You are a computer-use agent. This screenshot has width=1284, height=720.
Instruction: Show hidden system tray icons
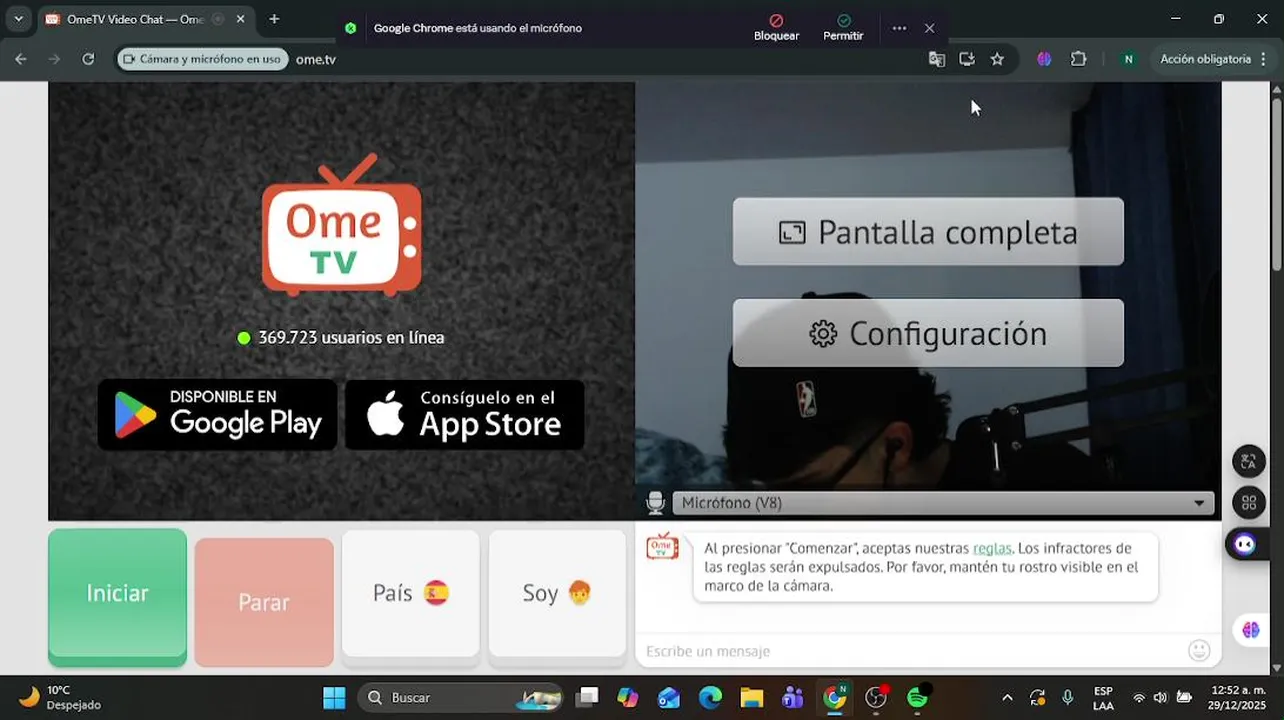pyautogui.click(x=1007, y=697)
